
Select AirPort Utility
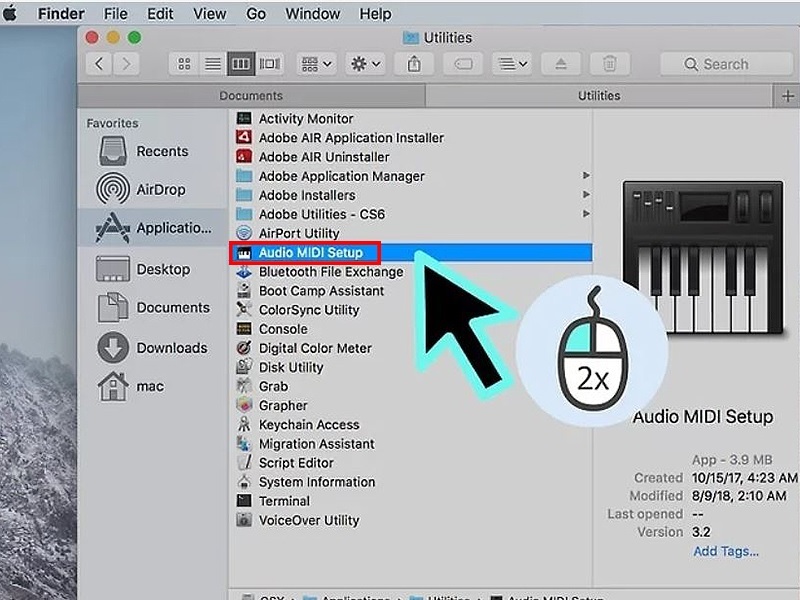click(288, 233)
